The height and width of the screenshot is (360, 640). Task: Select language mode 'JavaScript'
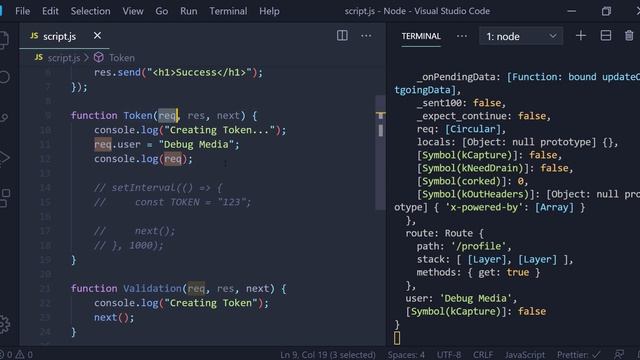tap(525, 355)
